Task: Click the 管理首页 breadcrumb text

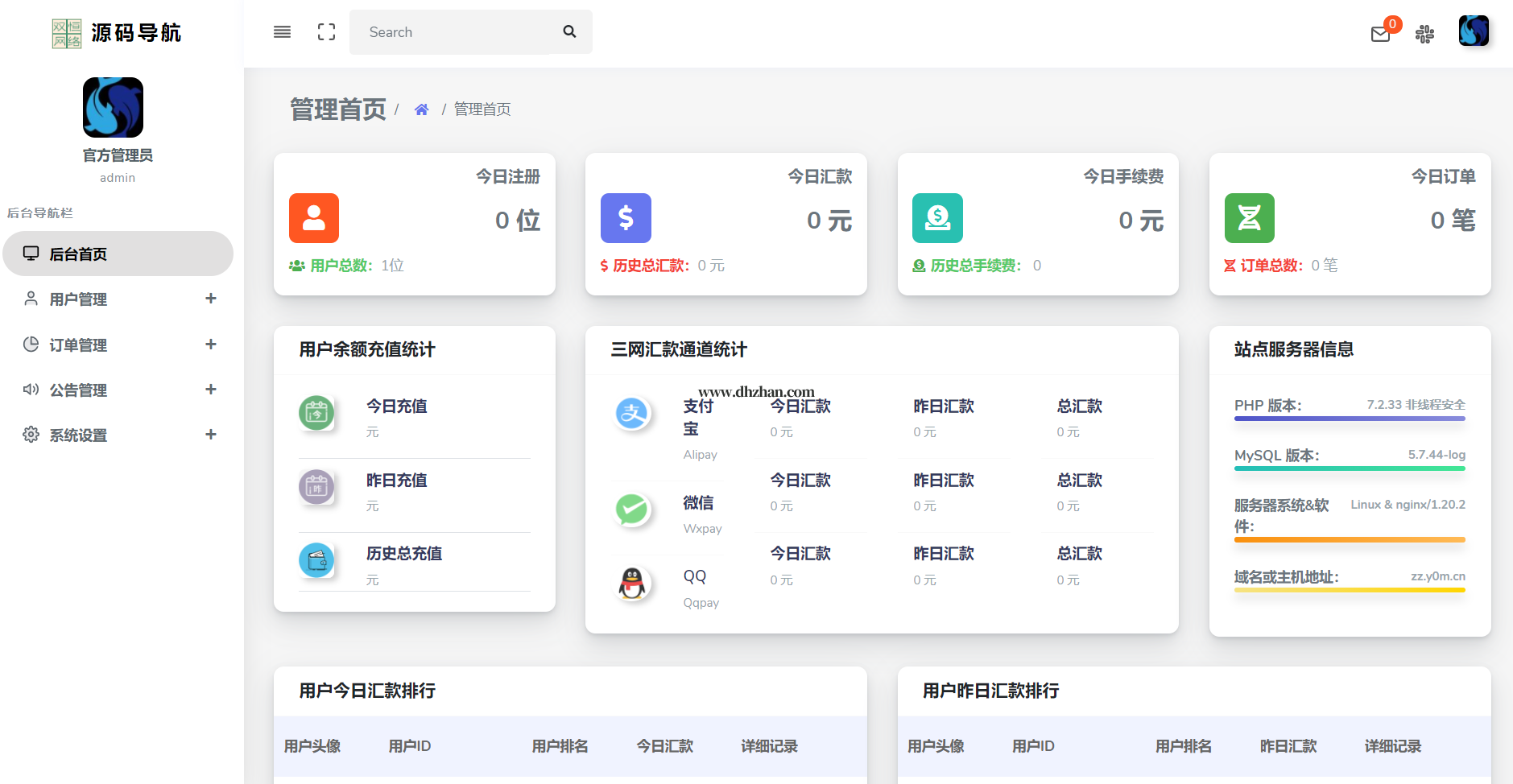Action: click(x=482, y=109)
